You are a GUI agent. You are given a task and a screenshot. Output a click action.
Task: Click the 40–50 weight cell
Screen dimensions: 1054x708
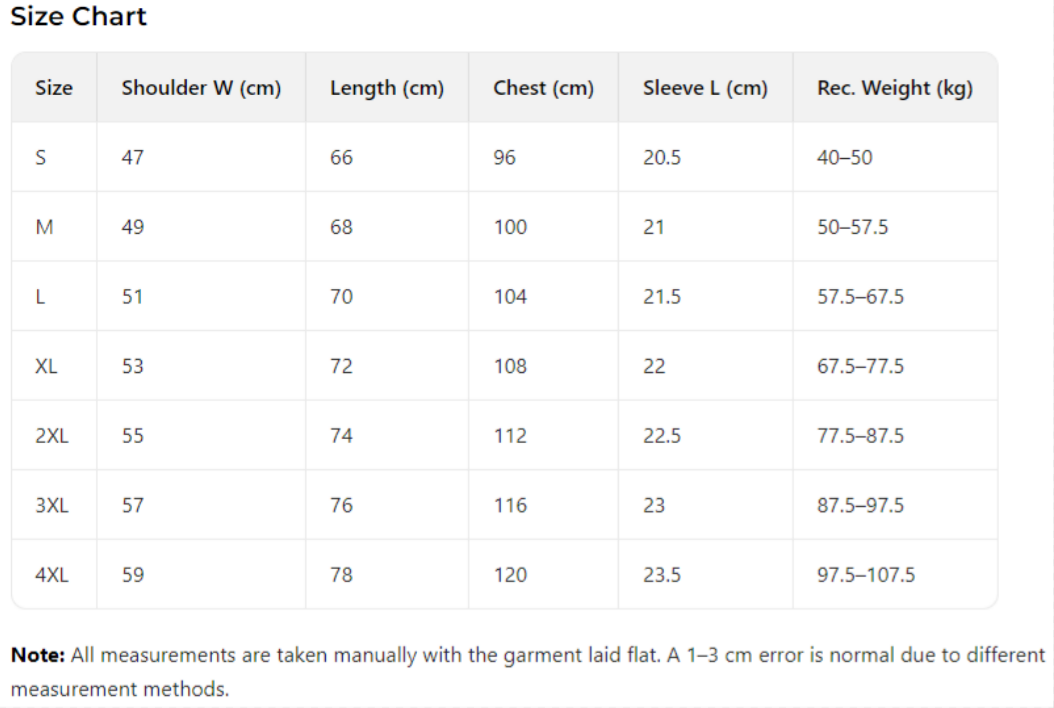(844, 157)
